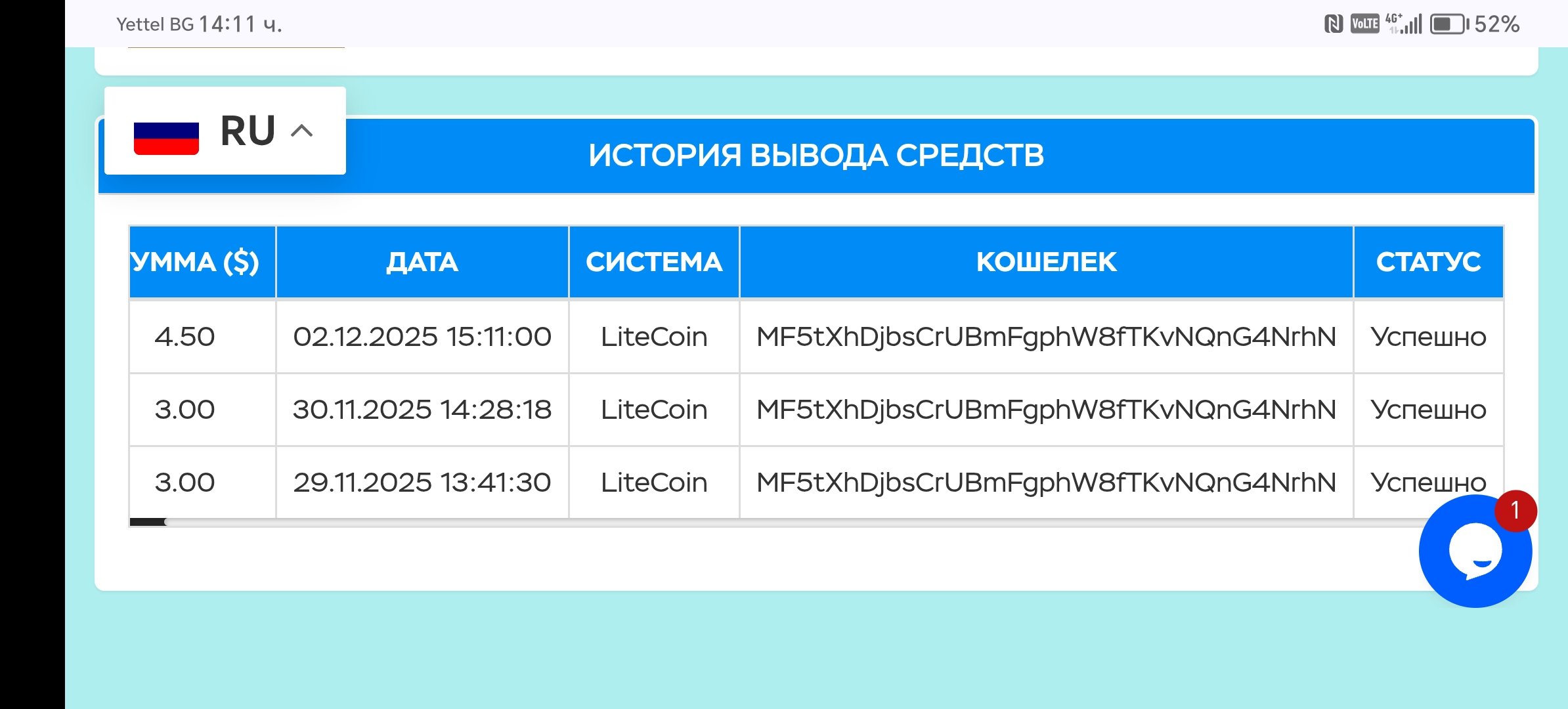Click the КОШЕЛЕК column header
The width and height of the screenshot is (1568, 709).
(x=1046, y=262)
